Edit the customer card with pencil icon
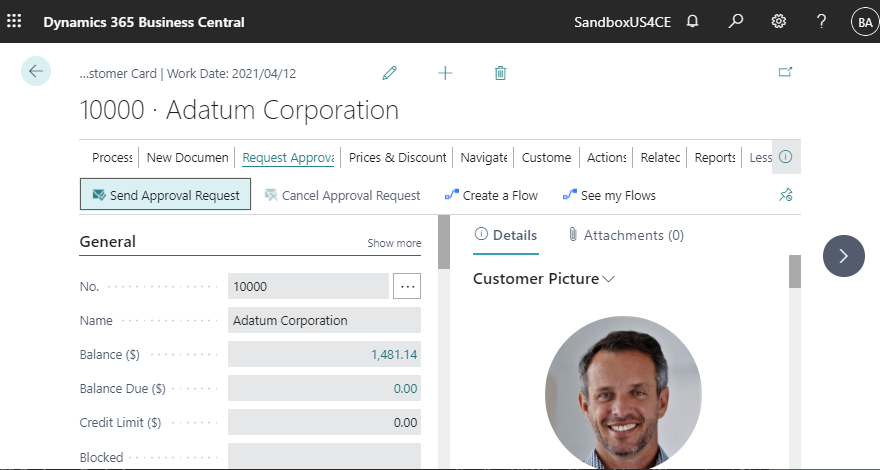Viewport: 880px width, 470px height. click(x=389, y=73)
